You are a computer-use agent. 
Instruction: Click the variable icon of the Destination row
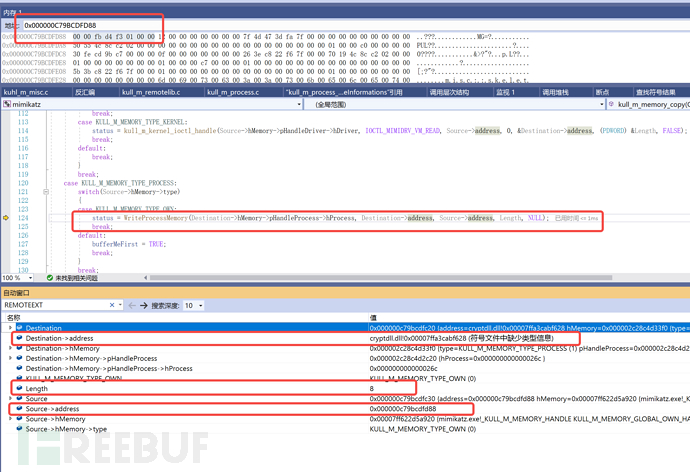pos(19,328)
